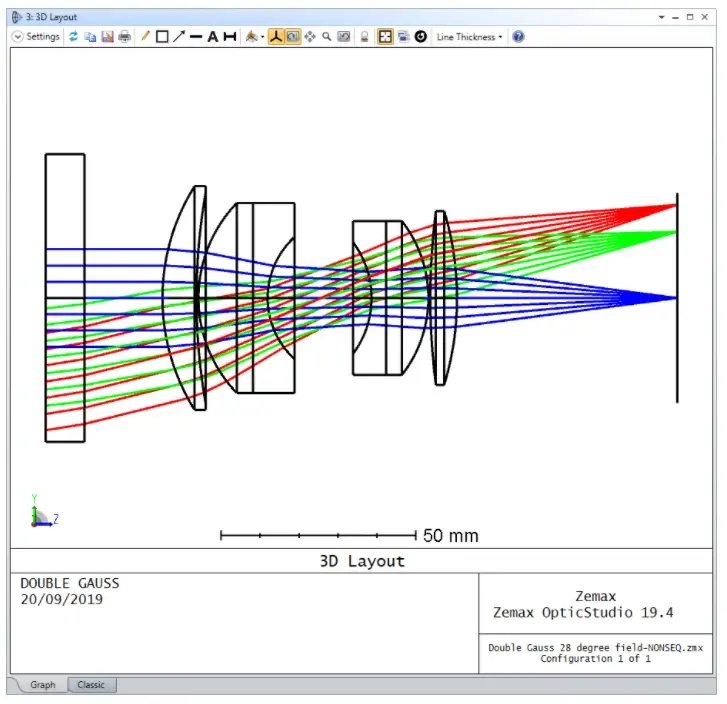
Task: Open the Line Thickness dropdown
Action: (x=469, y=37)
